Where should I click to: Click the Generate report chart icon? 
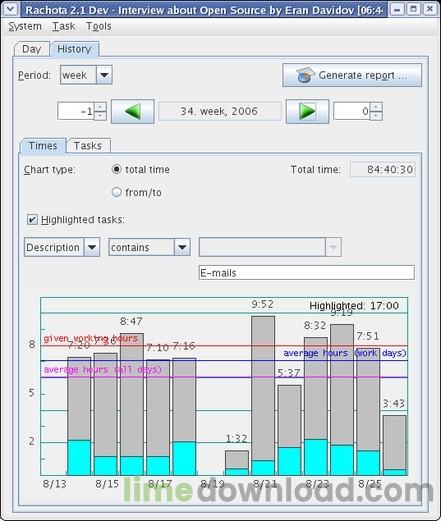coord(305,75)
